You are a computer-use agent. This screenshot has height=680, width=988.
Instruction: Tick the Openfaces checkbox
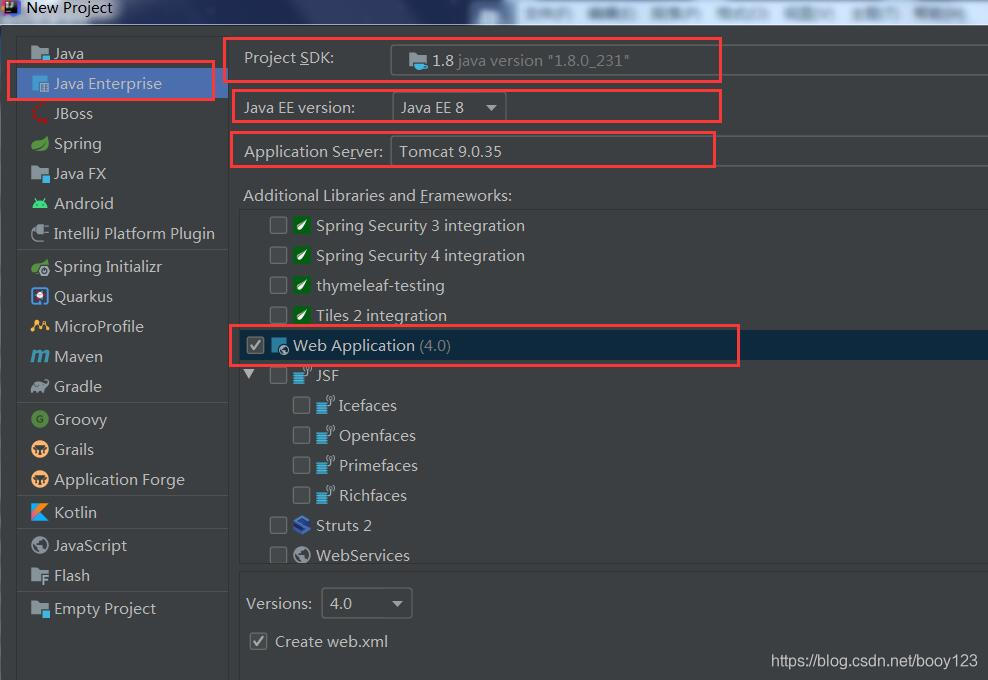pos(301,435)
